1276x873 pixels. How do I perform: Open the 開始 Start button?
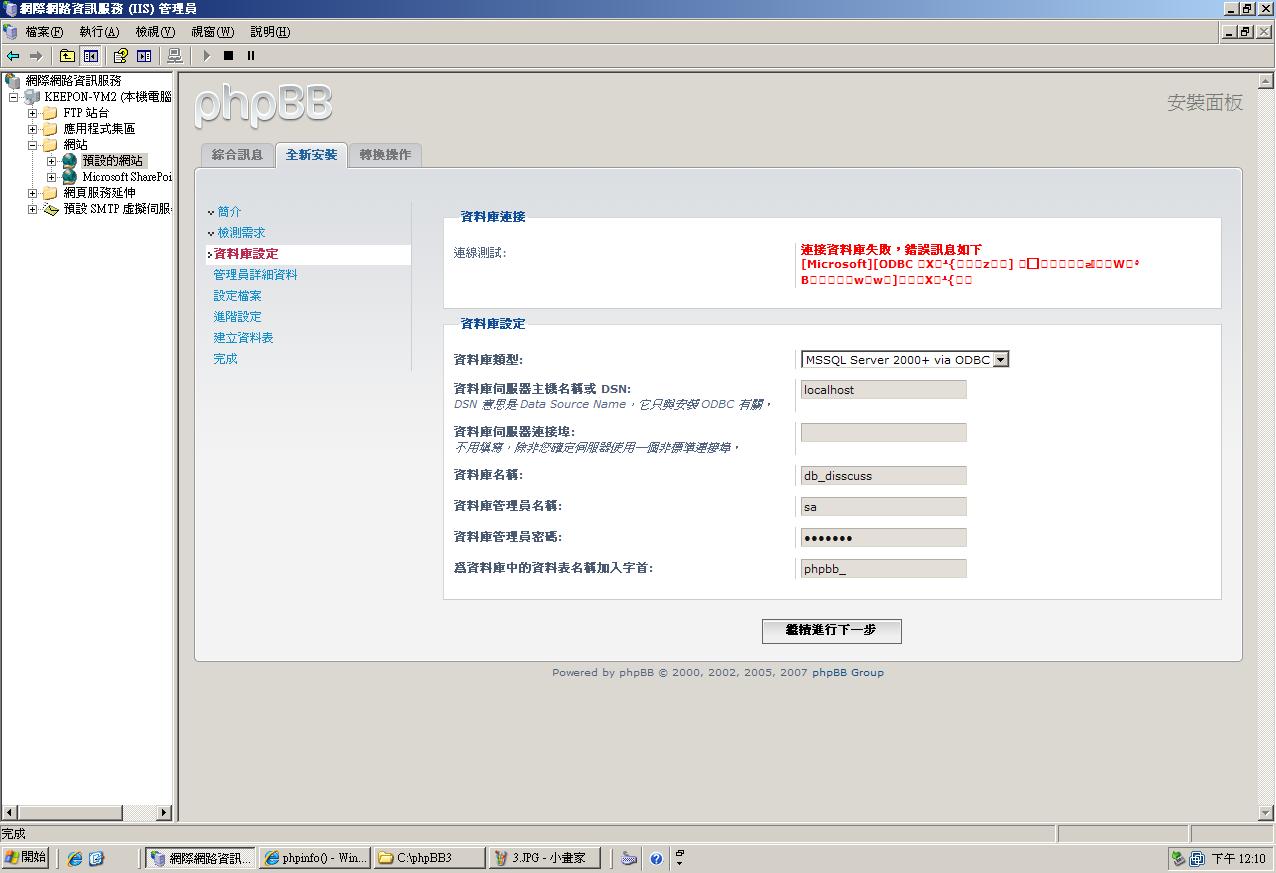click(x=26, y=858)
